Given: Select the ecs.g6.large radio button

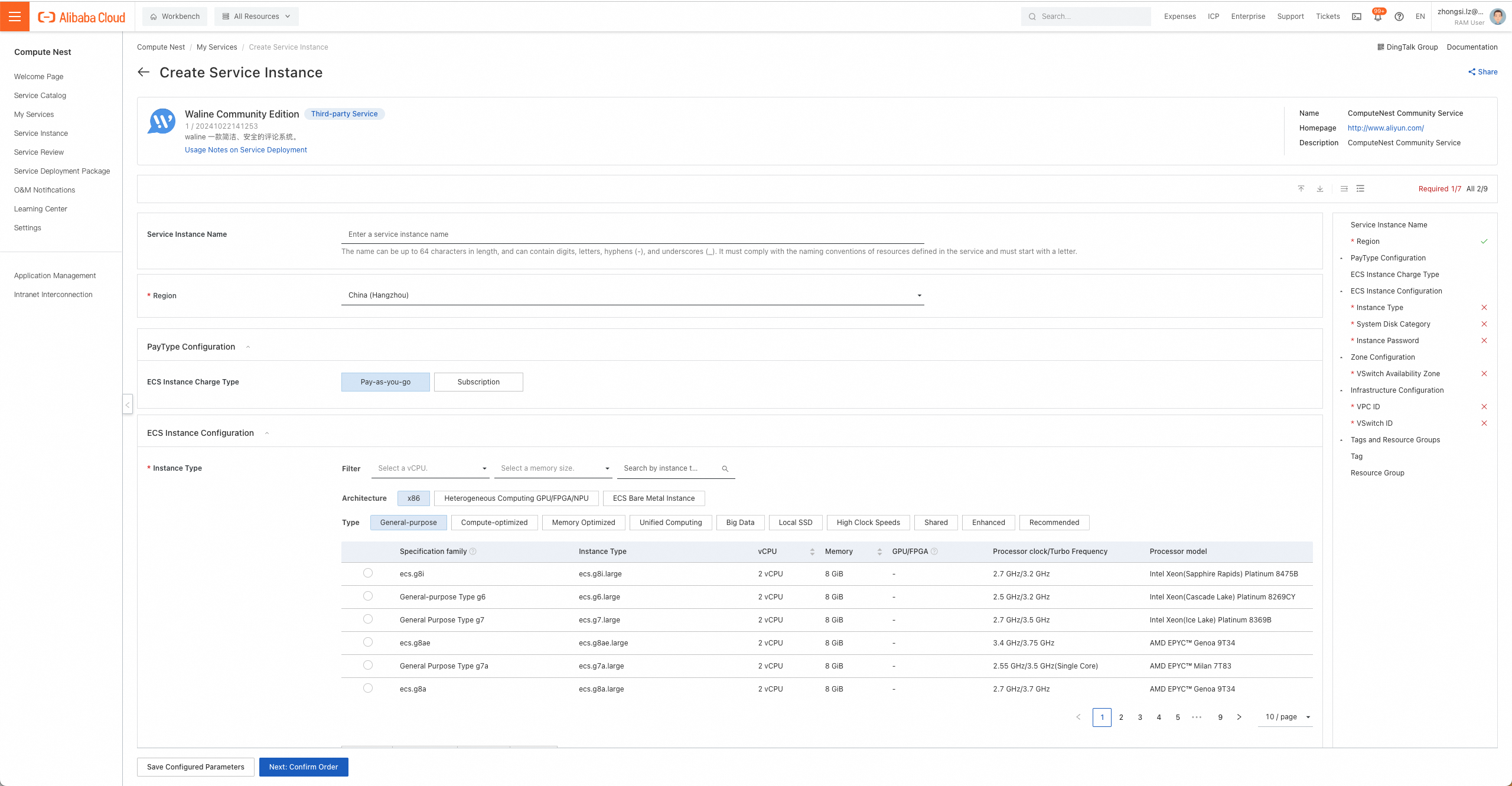Looking at the screenshot, I should click(x=368, y=596).
